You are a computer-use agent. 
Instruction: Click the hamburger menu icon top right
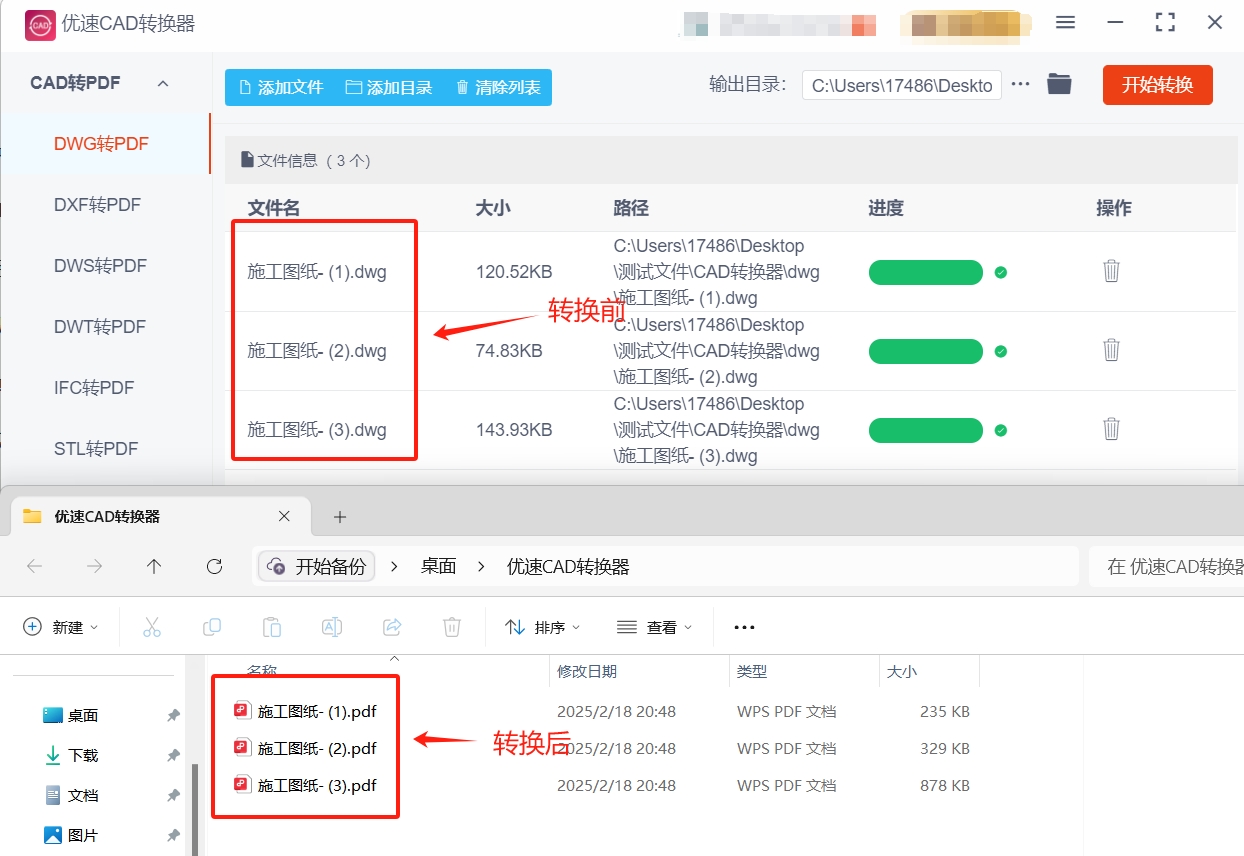[1065, 22]
